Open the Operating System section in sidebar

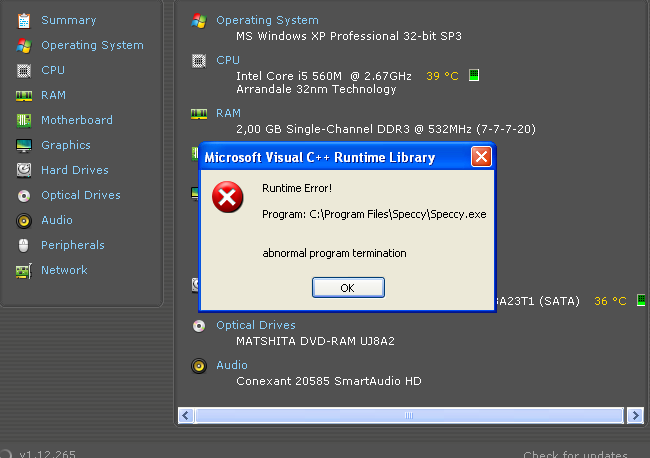click(x=92, y=45)
